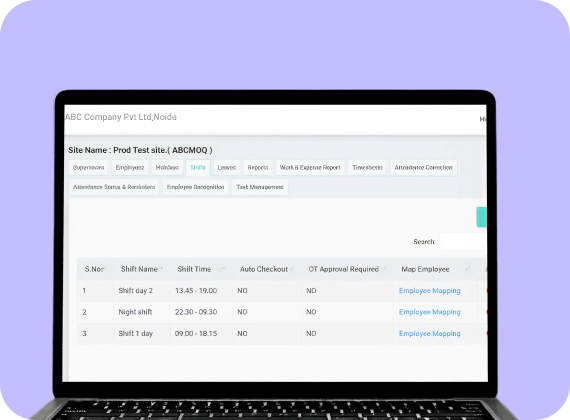Open the Holidays tab
Image resolution: width=570 pixels, height=420 pixels.
(x=167, y=168)
